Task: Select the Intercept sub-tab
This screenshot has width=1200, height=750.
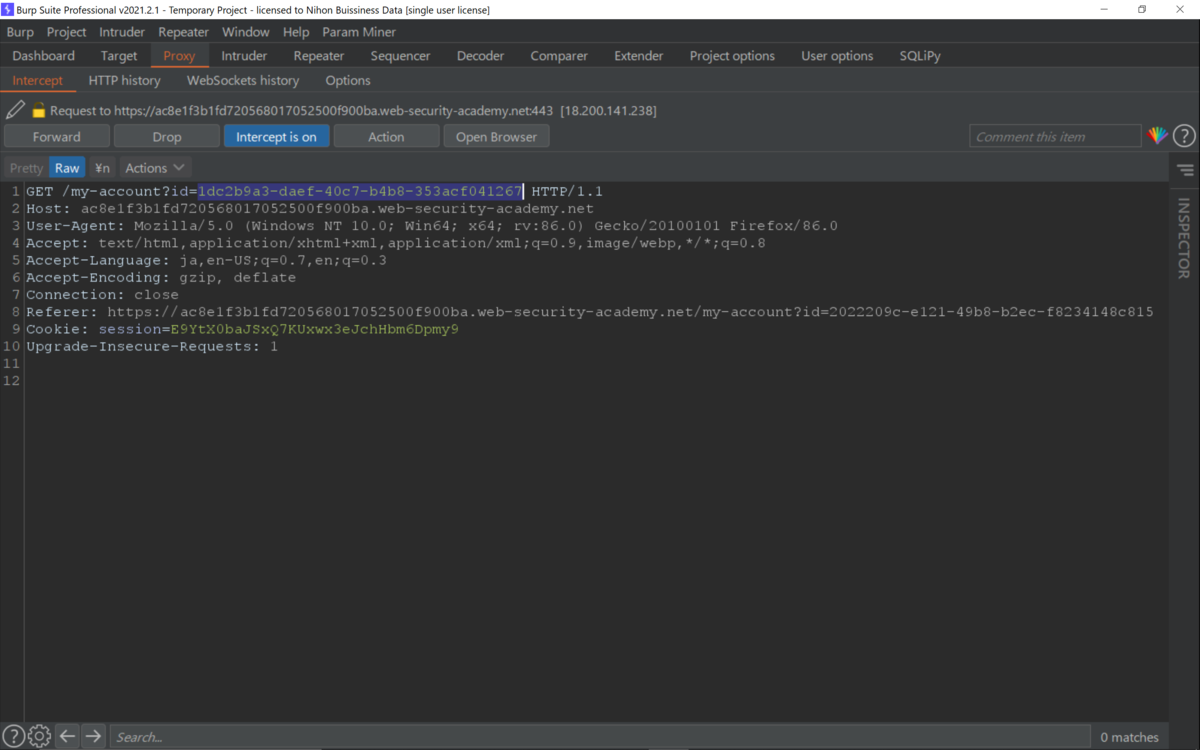Action: [x=38, y=80]
